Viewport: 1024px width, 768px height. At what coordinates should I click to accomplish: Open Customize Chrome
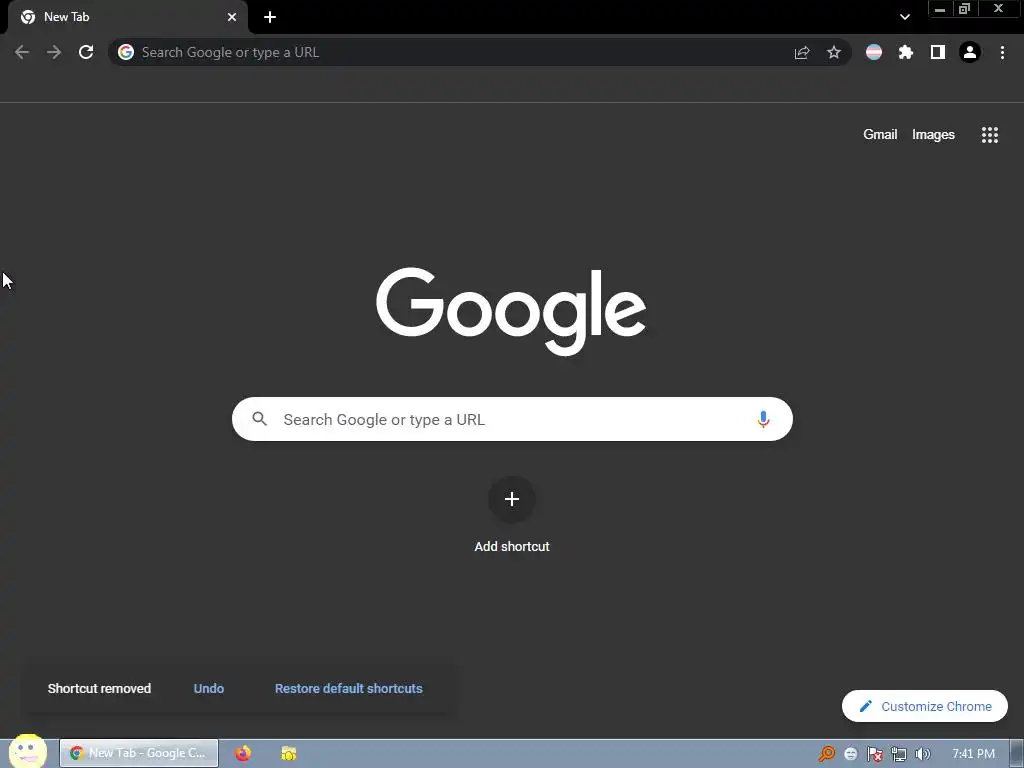point(924,706)
